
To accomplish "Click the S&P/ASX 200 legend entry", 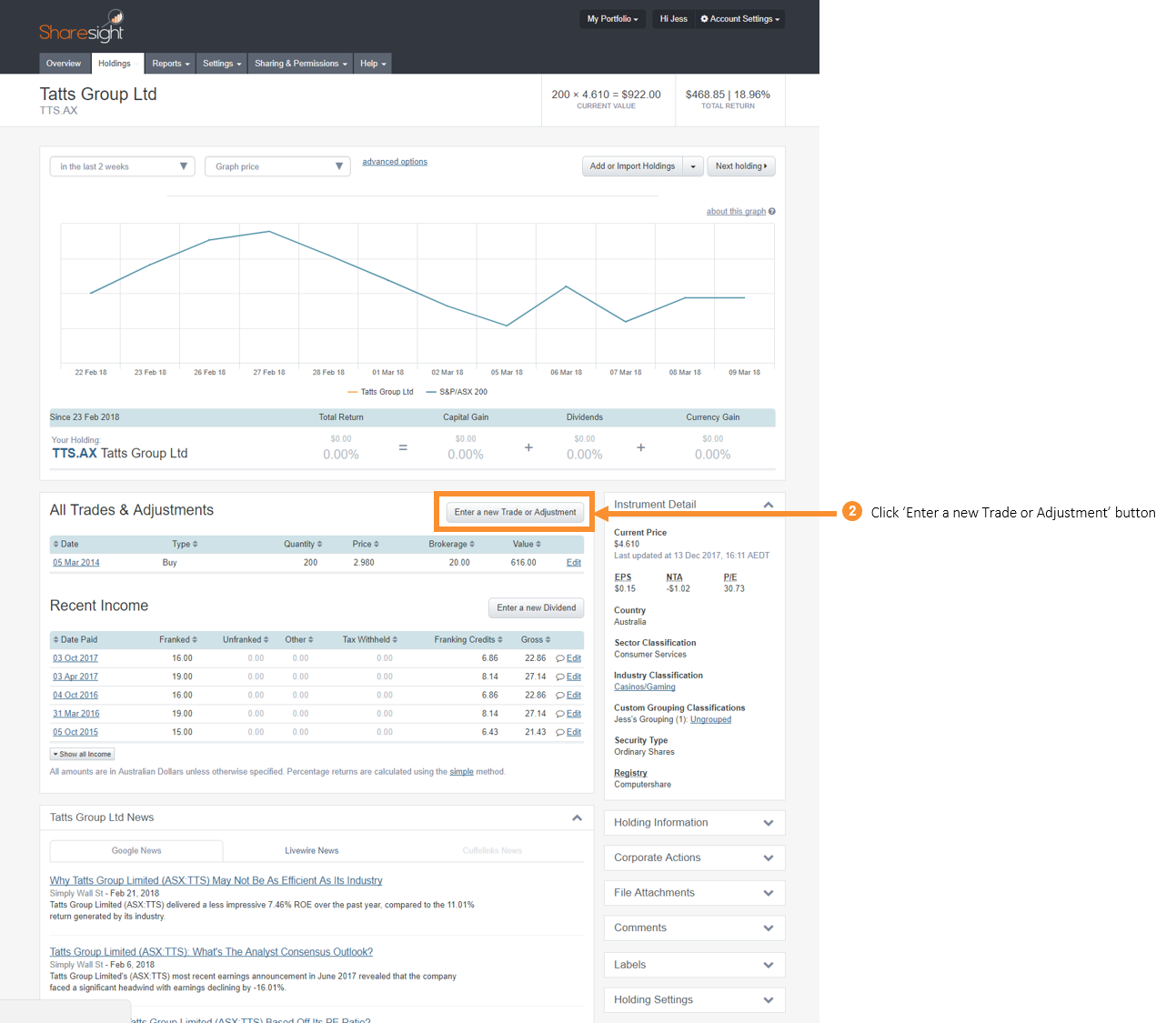I will pyautogui.click(x=457, y=392).
